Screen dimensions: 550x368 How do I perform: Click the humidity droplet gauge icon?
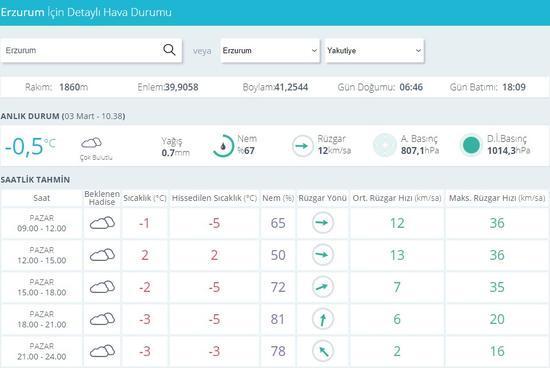click(x=223, y=146)
